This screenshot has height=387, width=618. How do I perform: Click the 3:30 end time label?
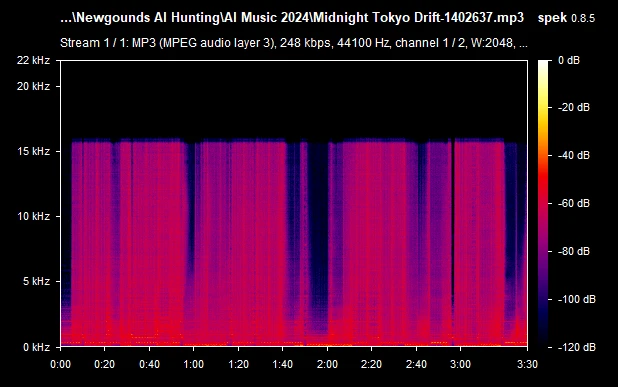coord(527,364)
